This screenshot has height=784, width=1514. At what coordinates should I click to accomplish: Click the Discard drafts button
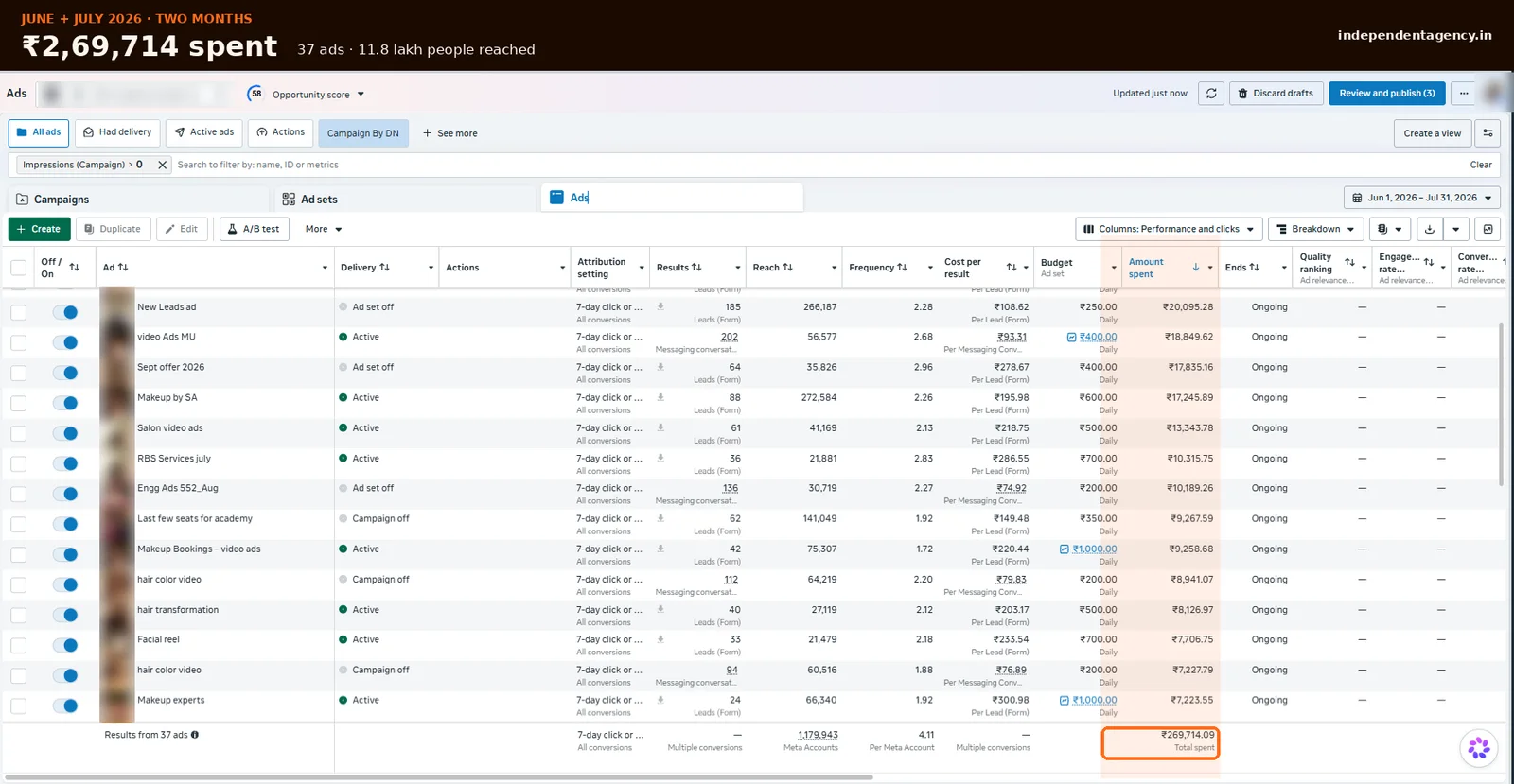(x=1275, y=94)
